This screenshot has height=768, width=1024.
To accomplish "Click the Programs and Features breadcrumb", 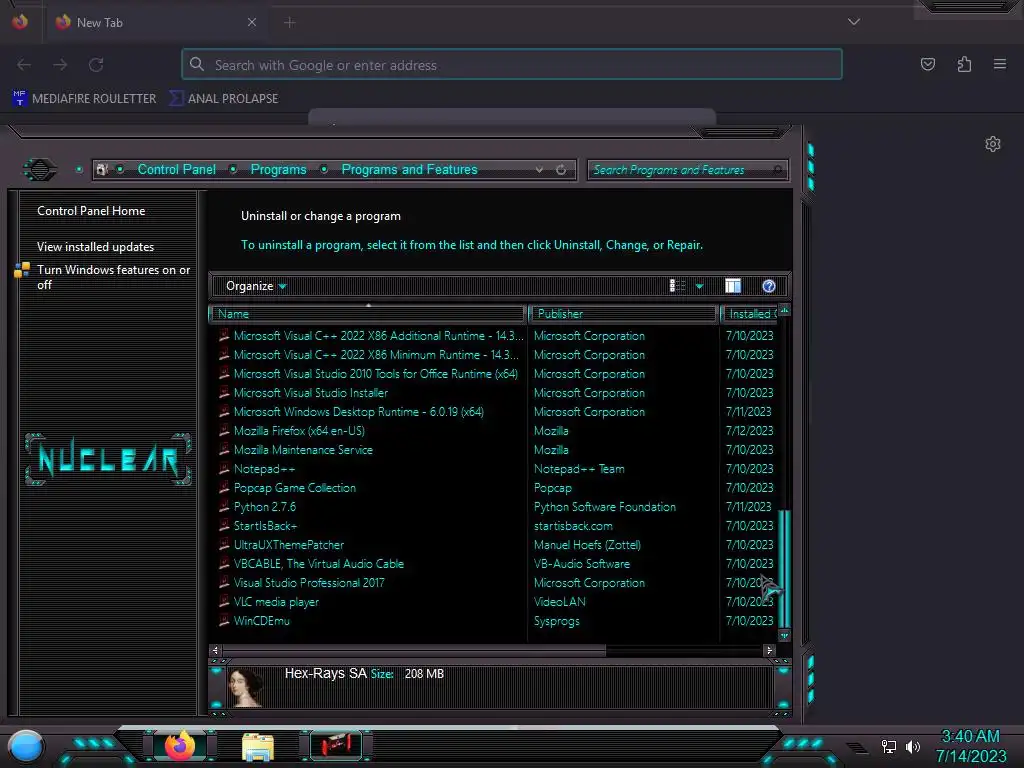I will click(x=409, y=170).
